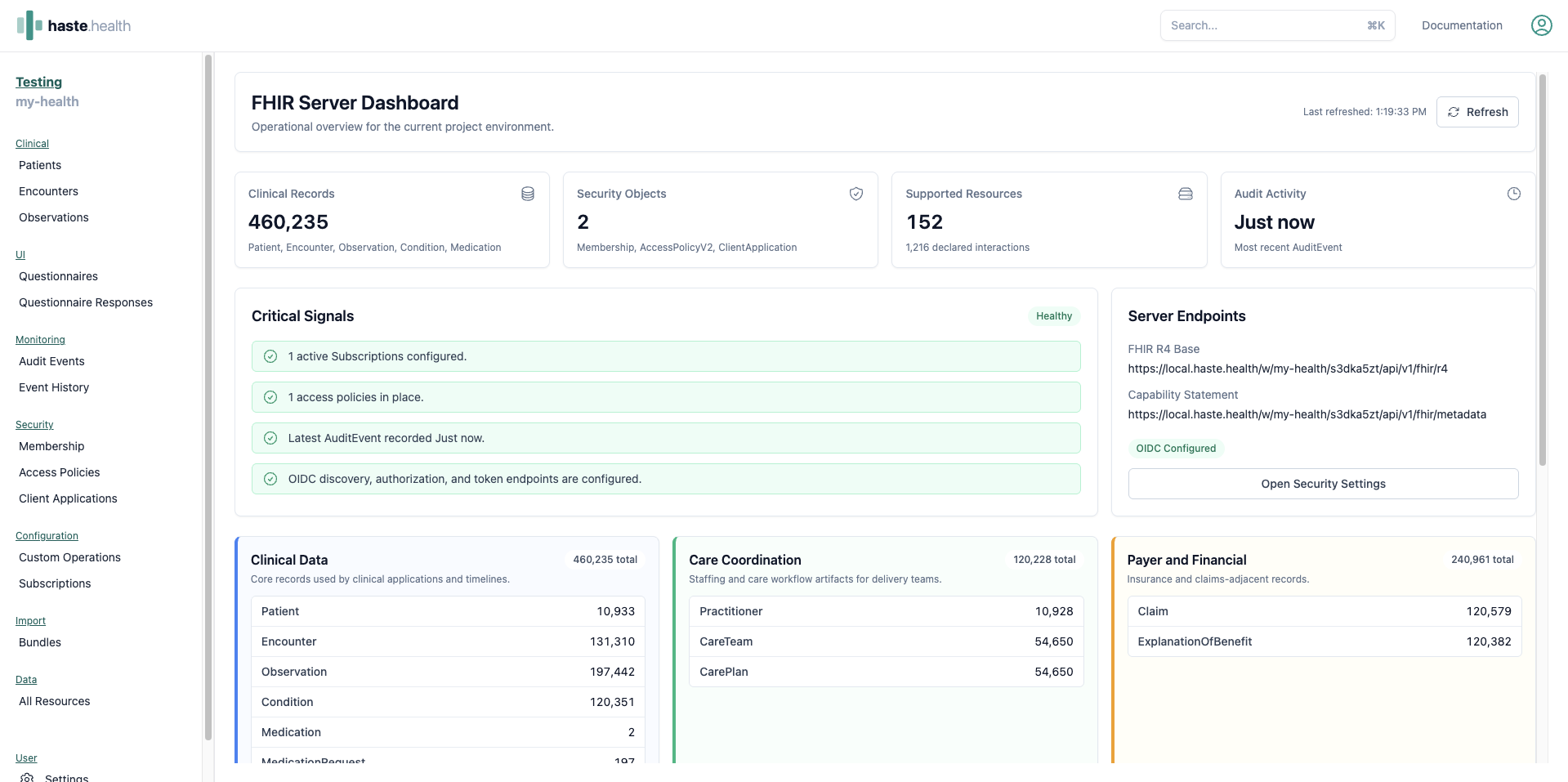Click the server icon in Supported Resources card
The image size is (1568, 782).
tap(1186, 194)
